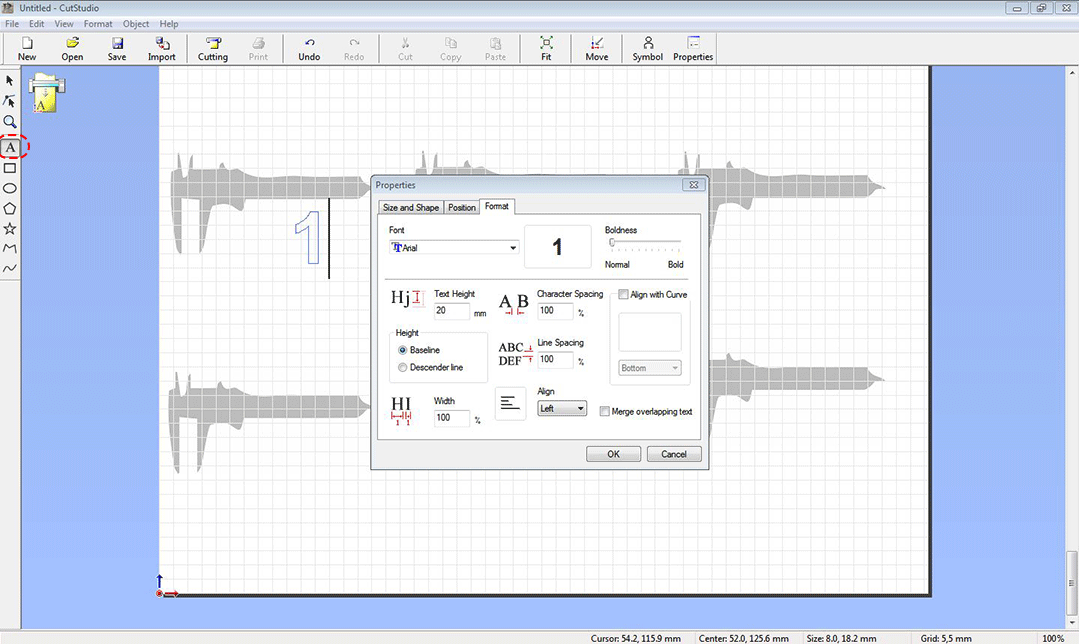Click the Character Spacing input field
The width and height of the screenshot is (1079, 644).
click(555, 311)
